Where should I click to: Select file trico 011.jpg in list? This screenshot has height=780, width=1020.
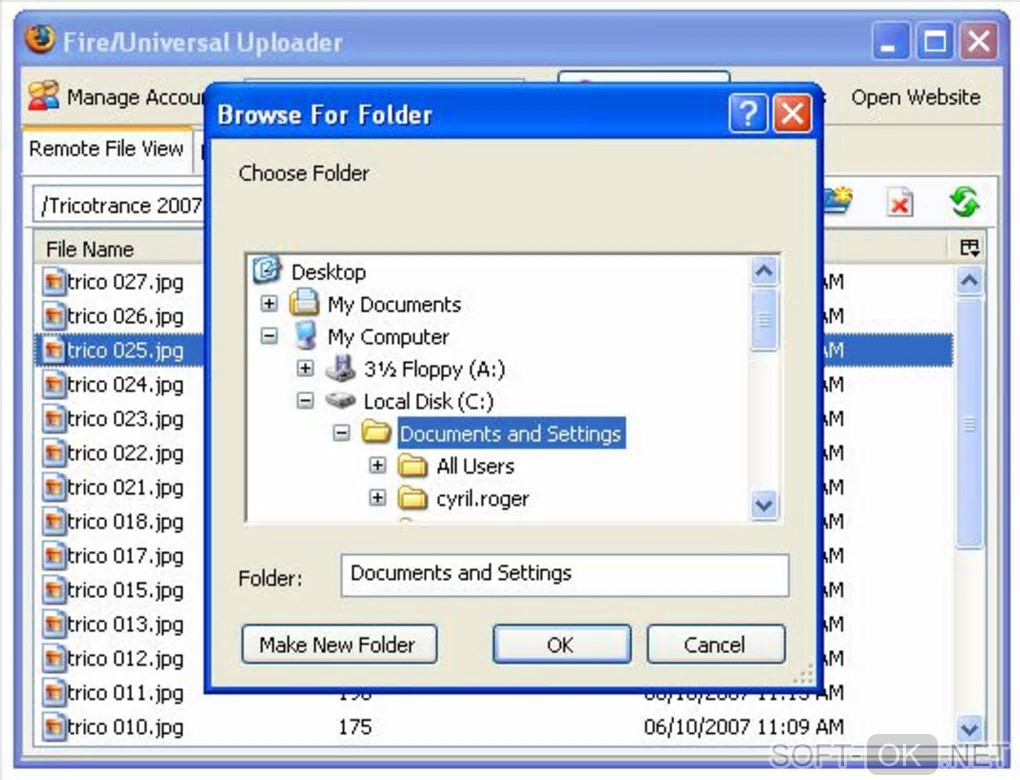pos(126,693)
